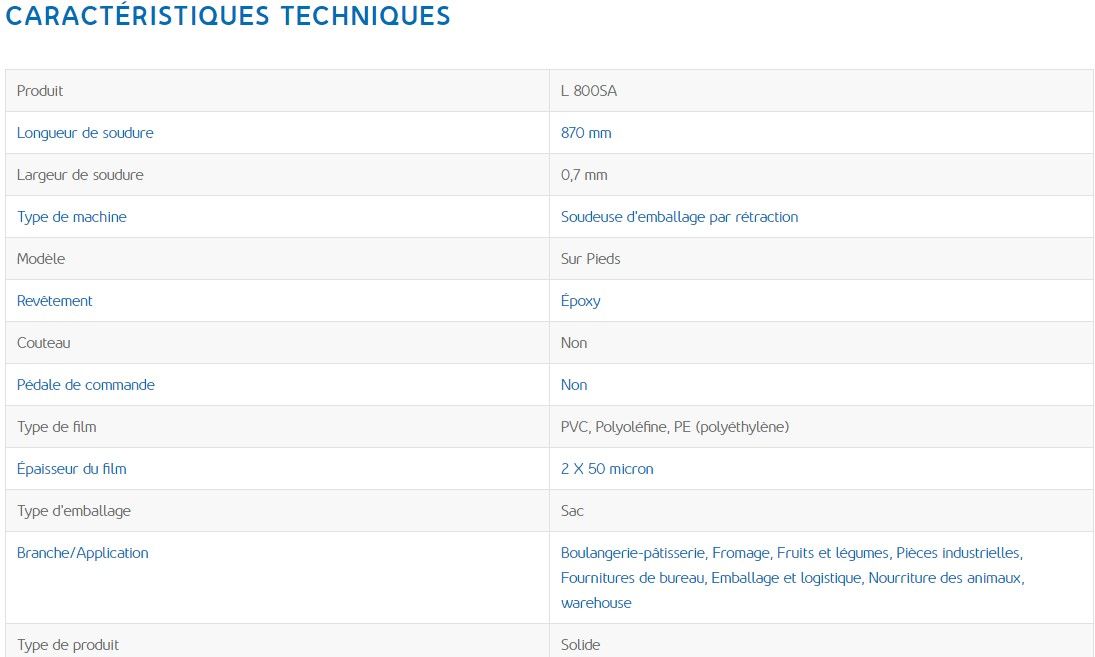Click the Produit row label
This screenshot has width=1095, height=657.
(40, 91)
